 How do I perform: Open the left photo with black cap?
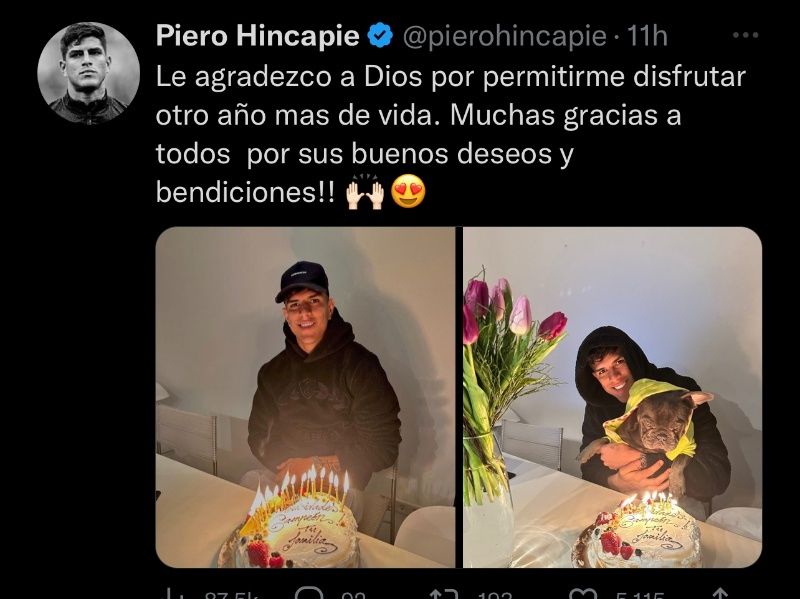[x=305, y=397]
